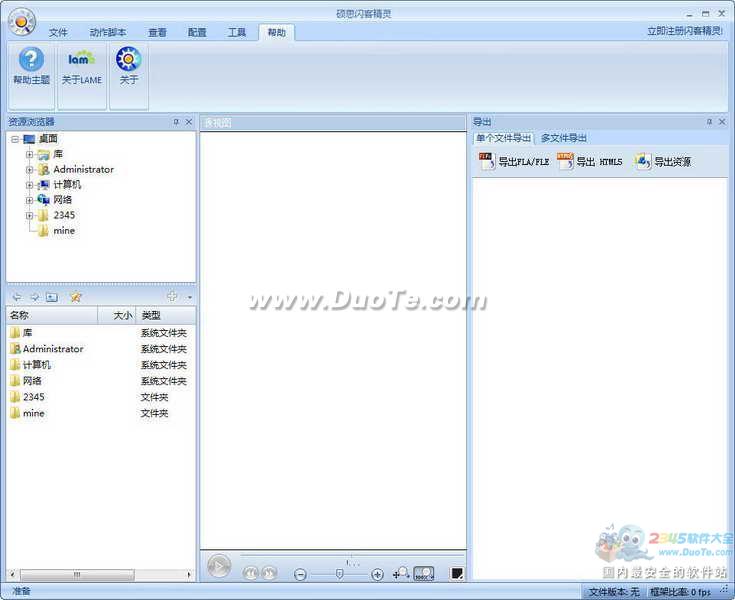Step to next frame in preview controls
The image size is (735, 600).
coord(270,573)
